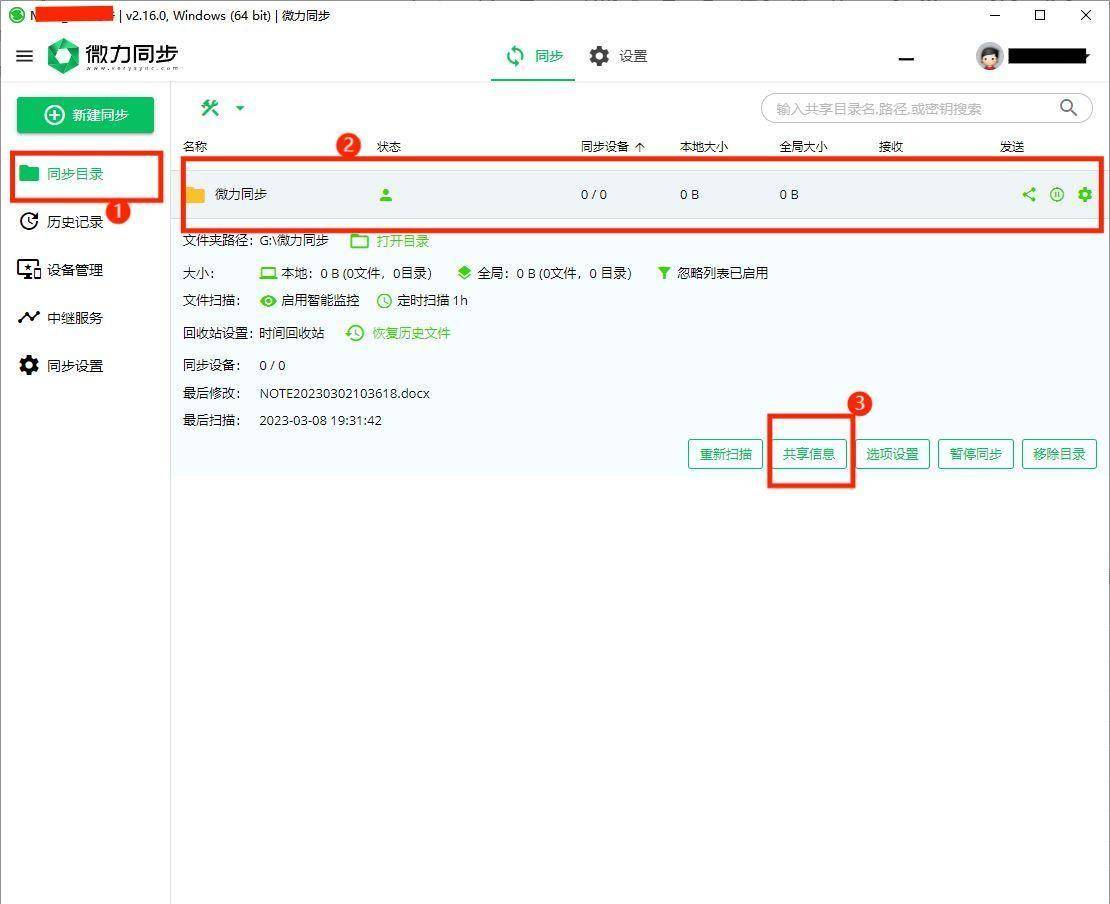The width and height of the screenshot is (1110, 904).
Task: Click the 设备管理 monitor icon
Action: (29, 270)
